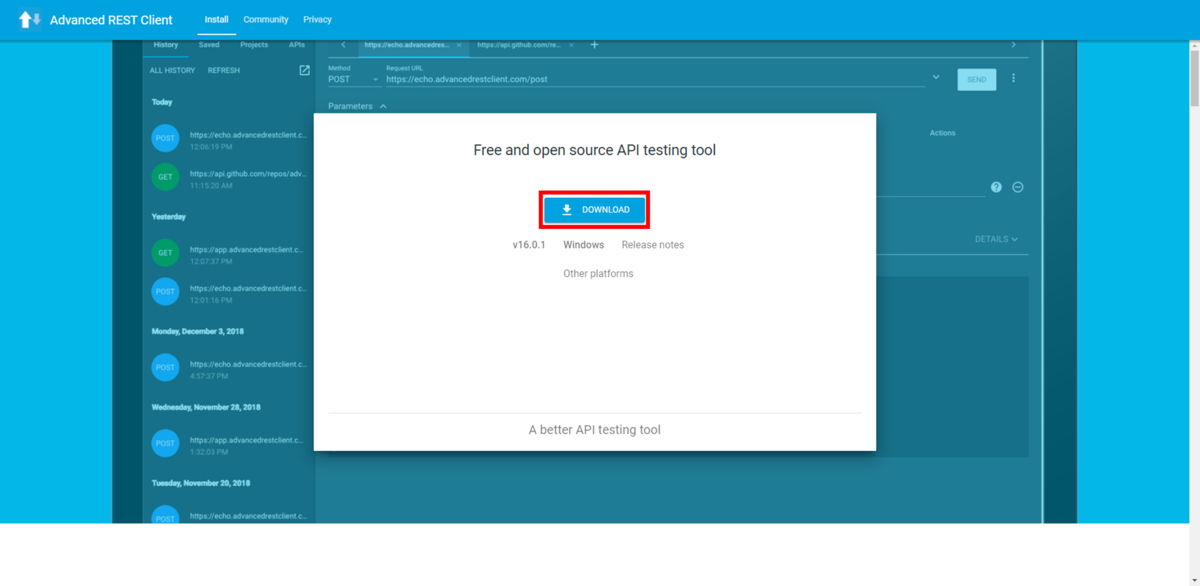Click the Request URL input field

(655, 79)
